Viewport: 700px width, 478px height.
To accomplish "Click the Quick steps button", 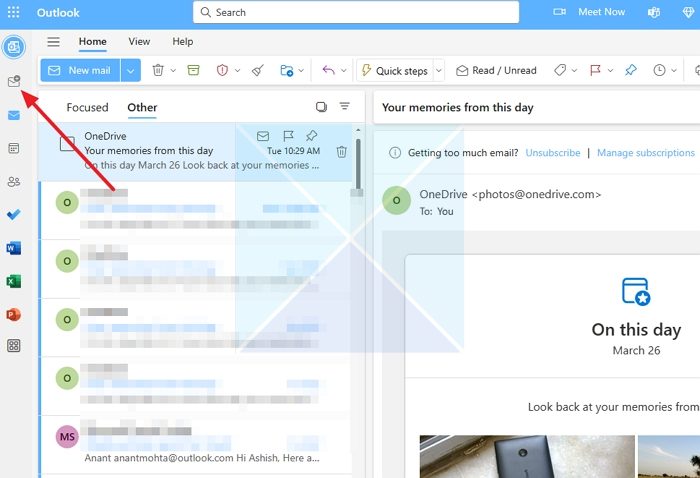I will tap(395, 71).
